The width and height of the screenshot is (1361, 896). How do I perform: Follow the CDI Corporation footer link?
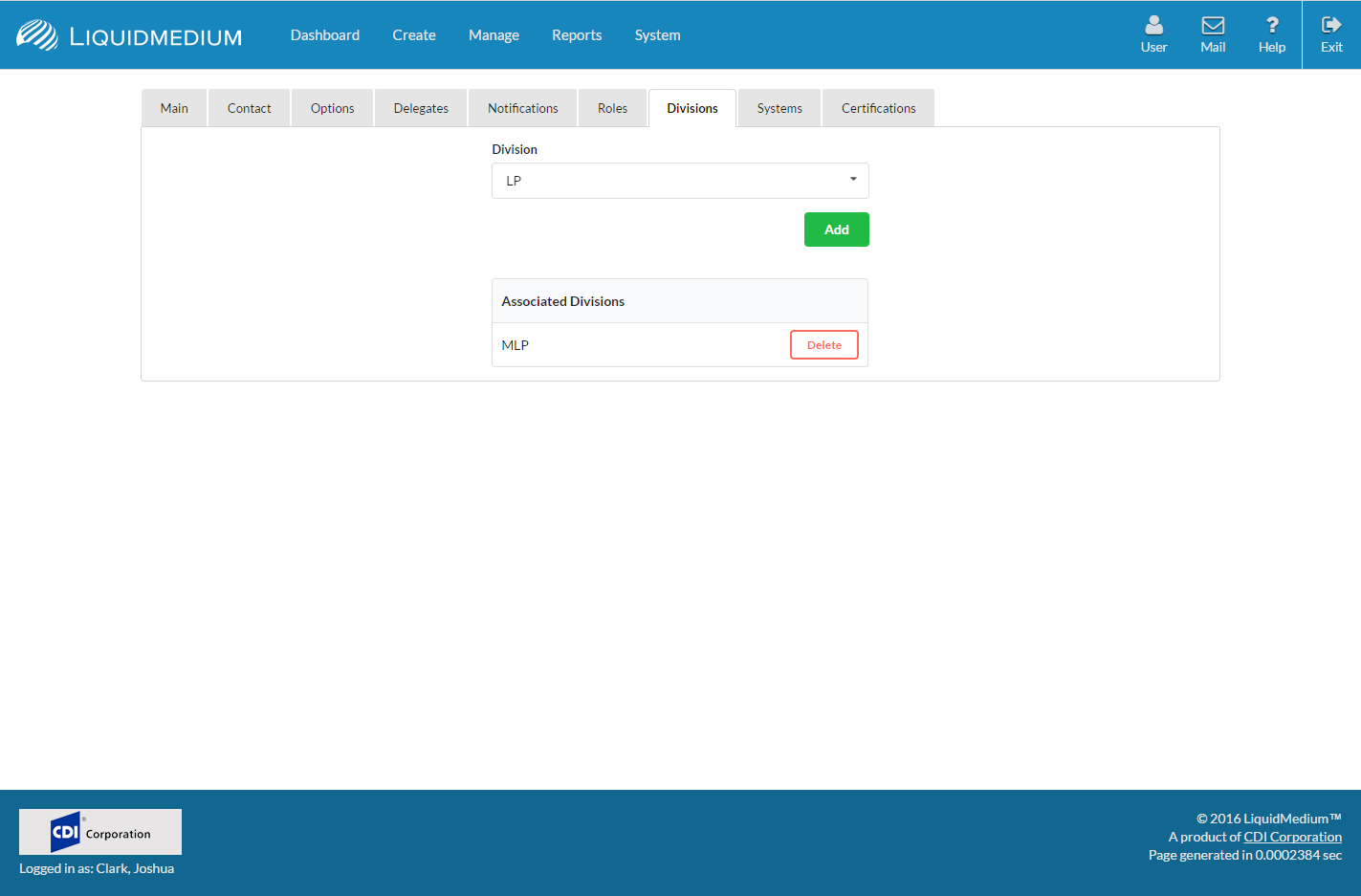[x=1292, y=837]
